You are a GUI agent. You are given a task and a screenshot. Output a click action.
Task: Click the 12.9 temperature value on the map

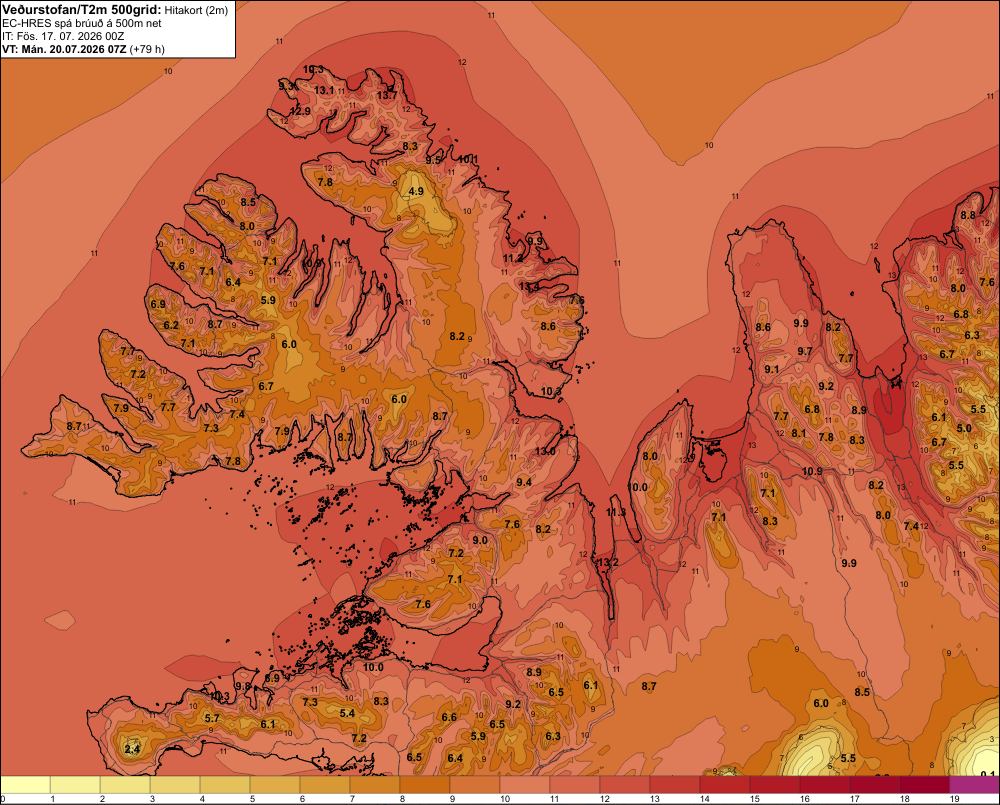click(x=300, y=111)
